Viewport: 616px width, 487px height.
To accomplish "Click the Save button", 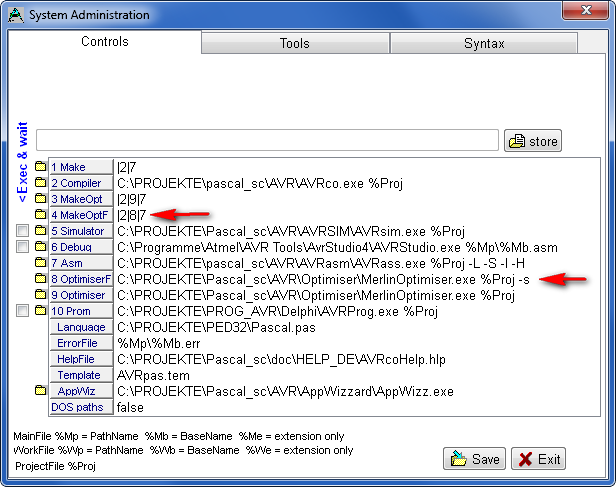I will tap(474, 459).
